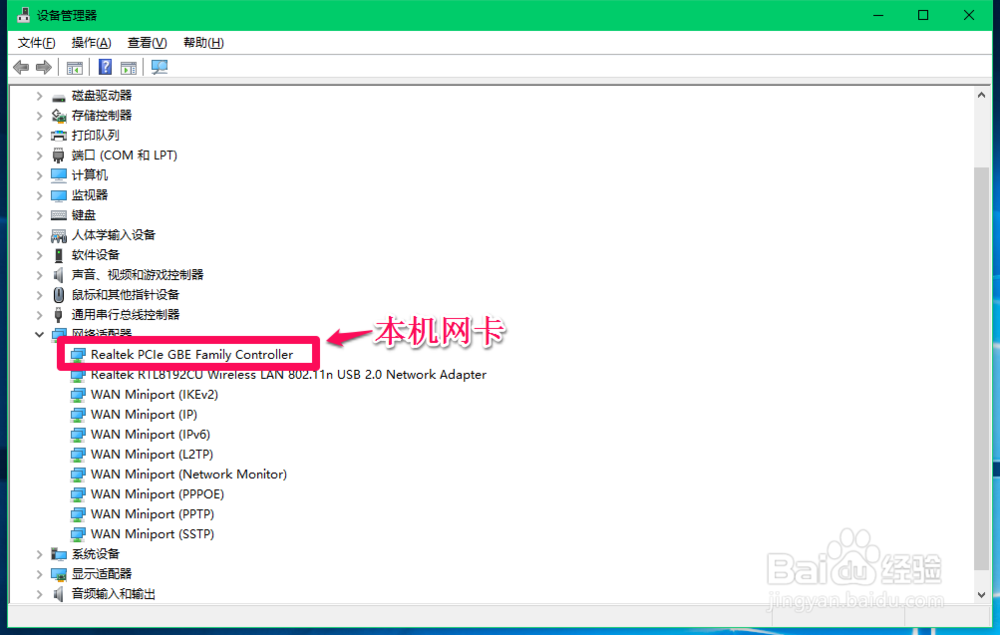1000x635 pixels.
Task: Open the 帮助(H) menu
Action: (203, 43)
